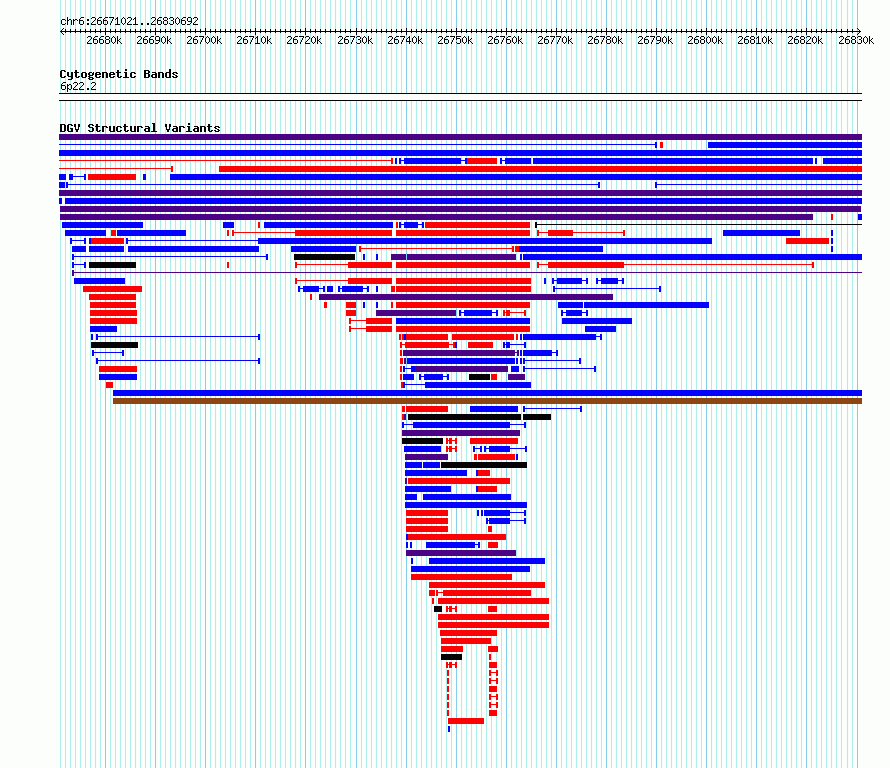This screenshot has height=768, width=890.
Task: Click ruler position 26740k
Action: click(x=405, y=40)
